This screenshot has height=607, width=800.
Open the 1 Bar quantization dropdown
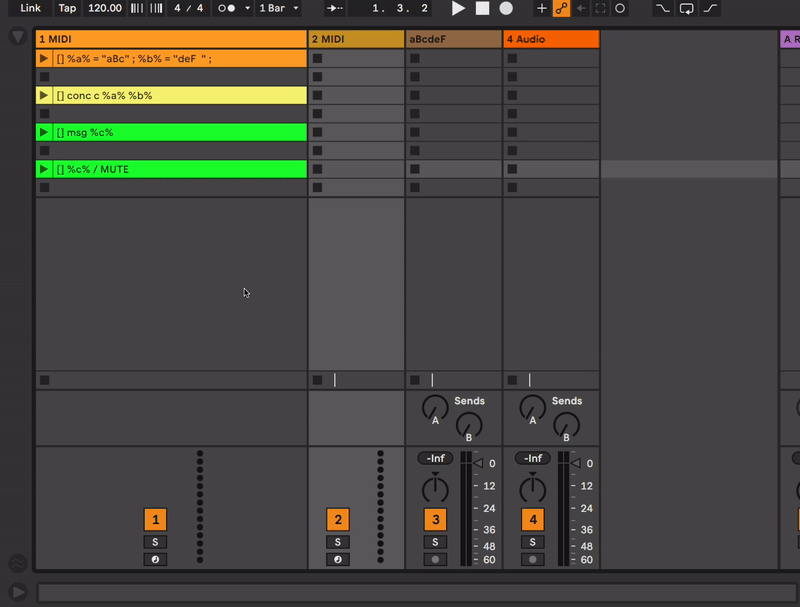tap(279, 8)
